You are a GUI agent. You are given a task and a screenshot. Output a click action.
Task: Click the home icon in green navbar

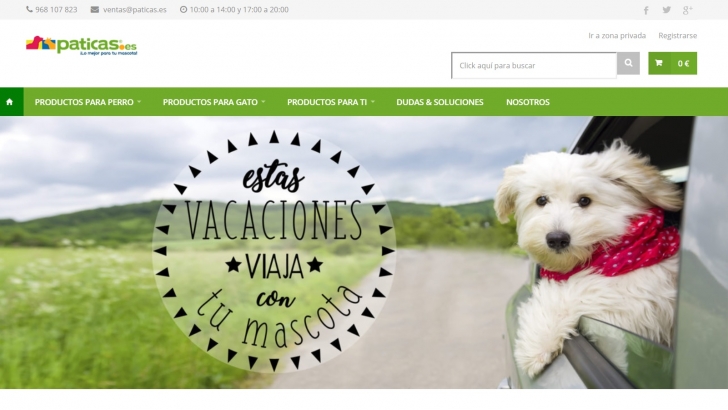pyautogui.click(x=9, y=102)
